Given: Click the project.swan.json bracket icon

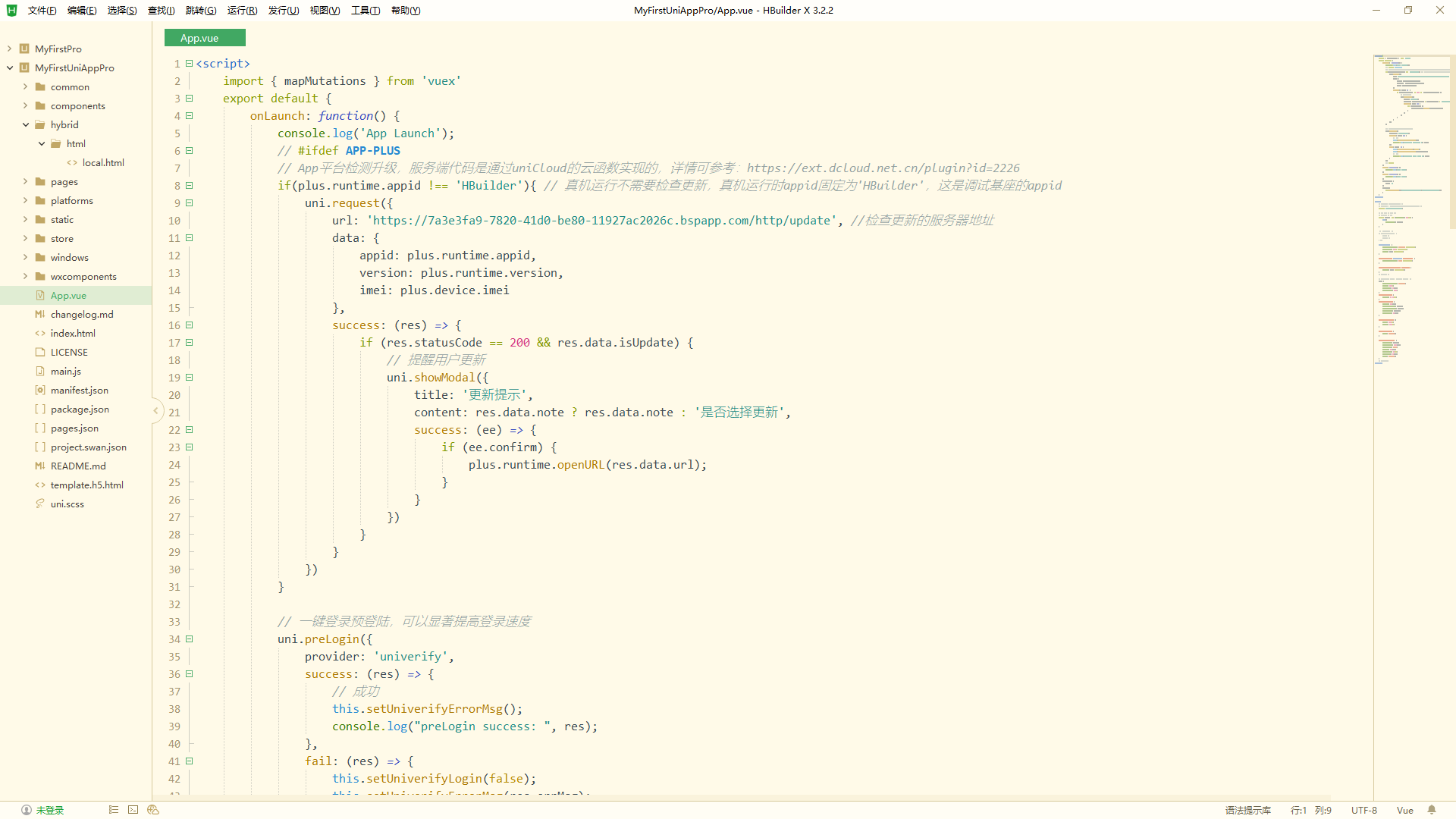Looking at the screenshot, I should click(40, 447).
